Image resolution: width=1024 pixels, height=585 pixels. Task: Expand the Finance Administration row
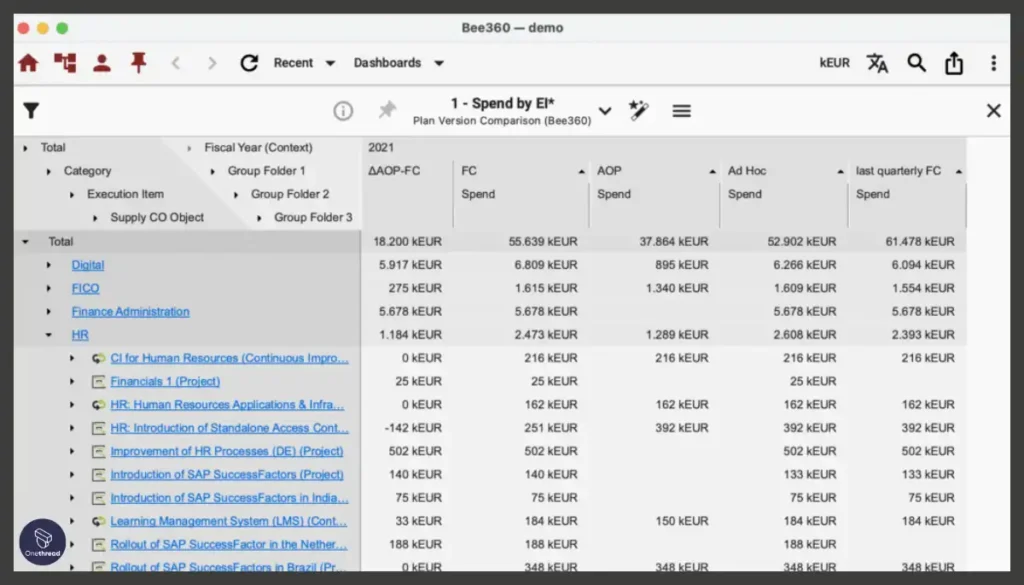coord(48,311)
